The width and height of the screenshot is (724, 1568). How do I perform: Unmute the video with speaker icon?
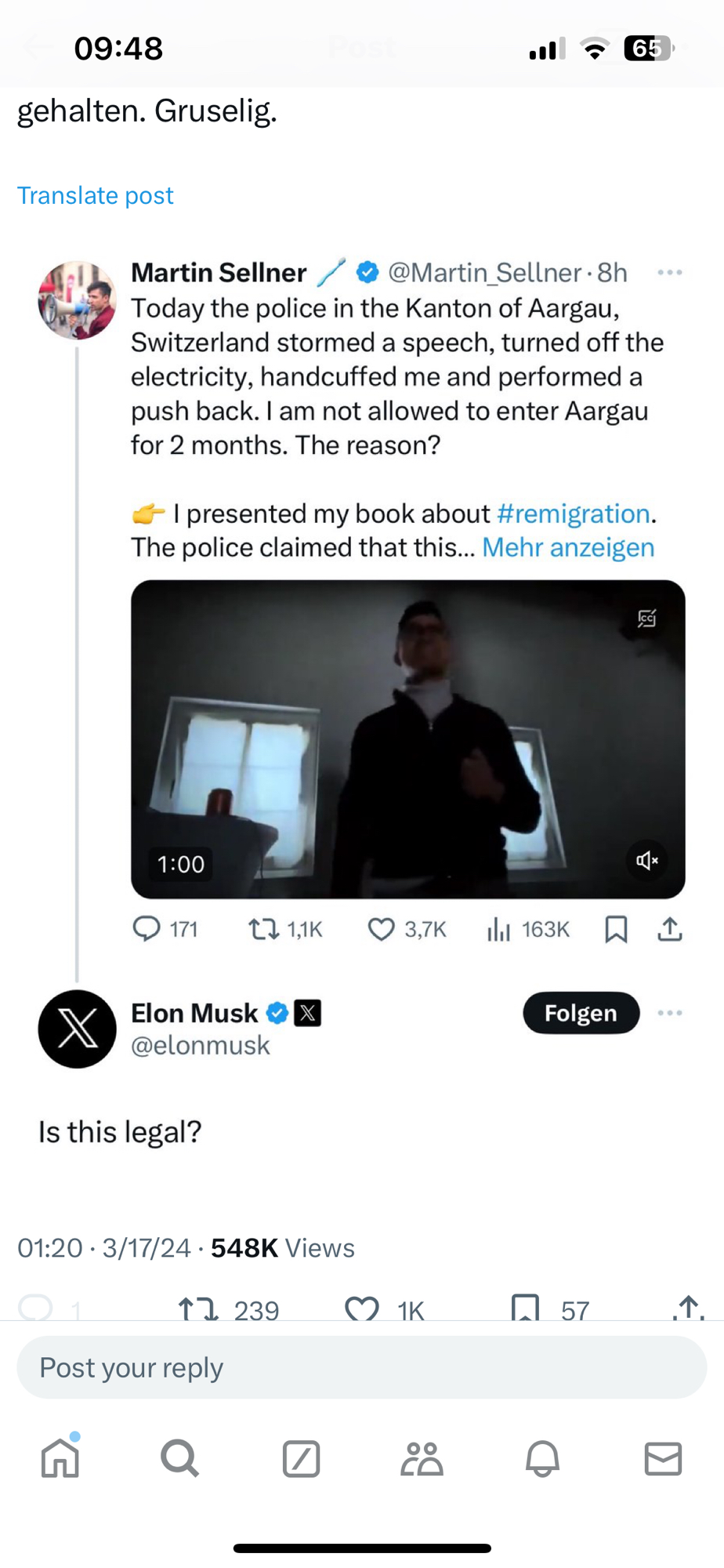[x=646, y=860]
